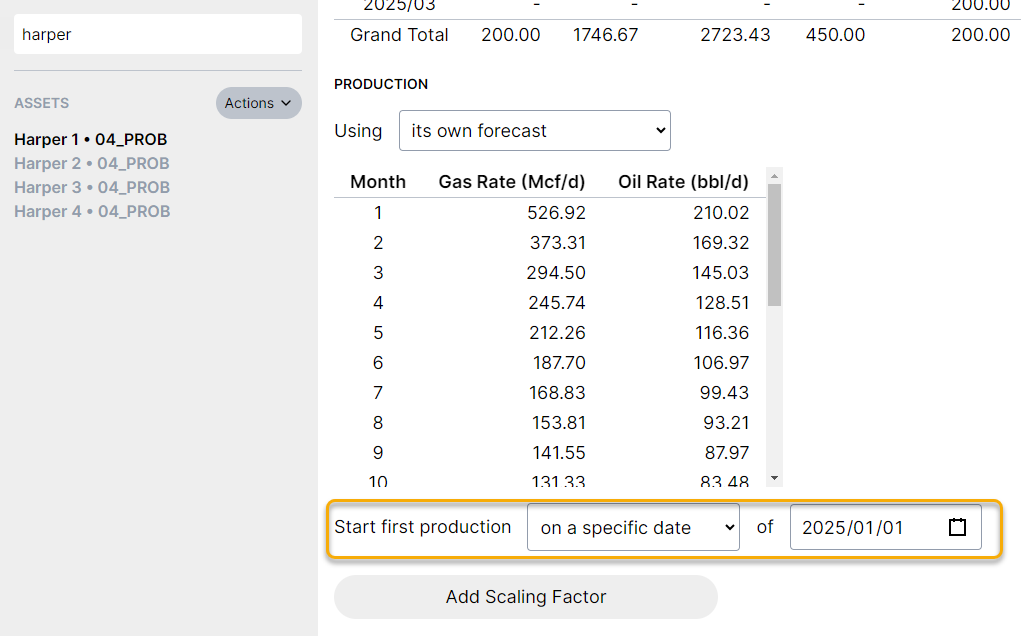
Task: Select the 526.92 gas rate cell
Action: 556,212
